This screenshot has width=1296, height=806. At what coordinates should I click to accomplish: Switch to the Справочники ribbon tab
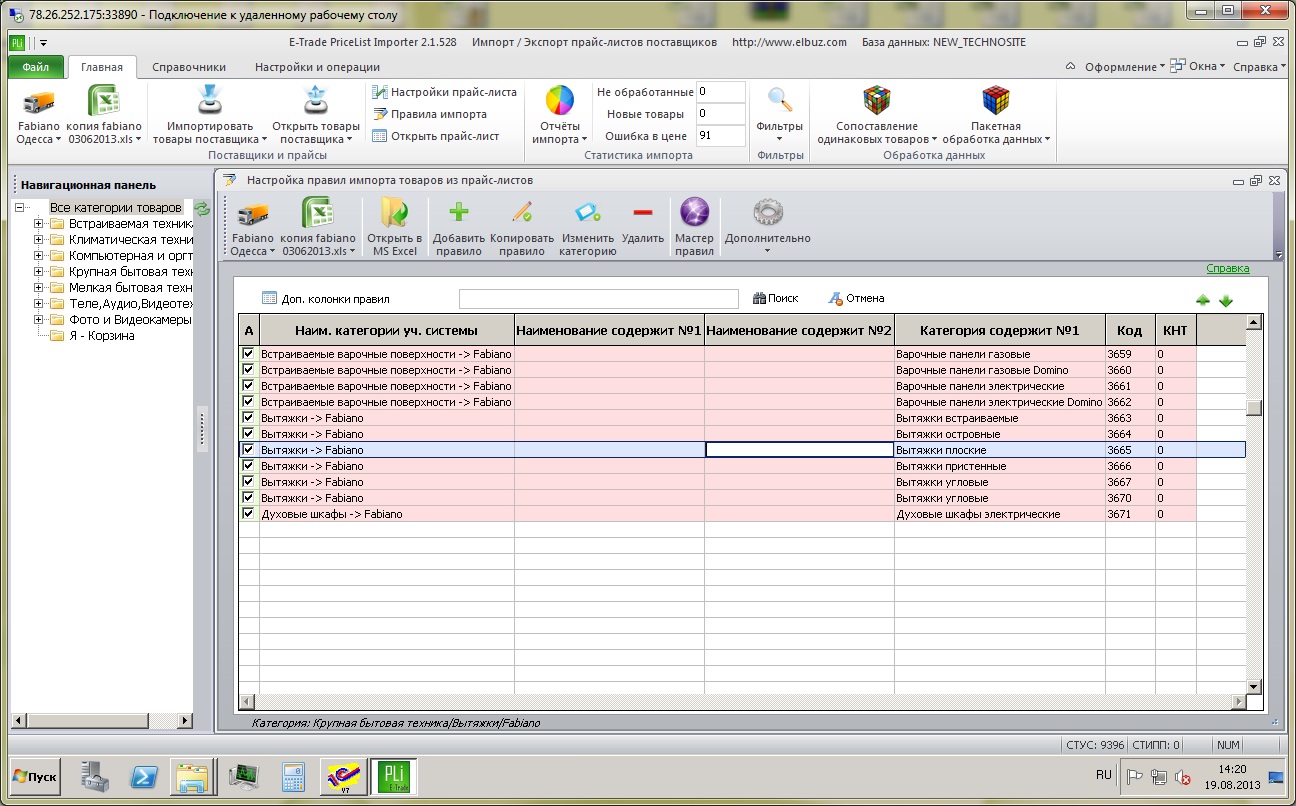(x=189, y=68)
